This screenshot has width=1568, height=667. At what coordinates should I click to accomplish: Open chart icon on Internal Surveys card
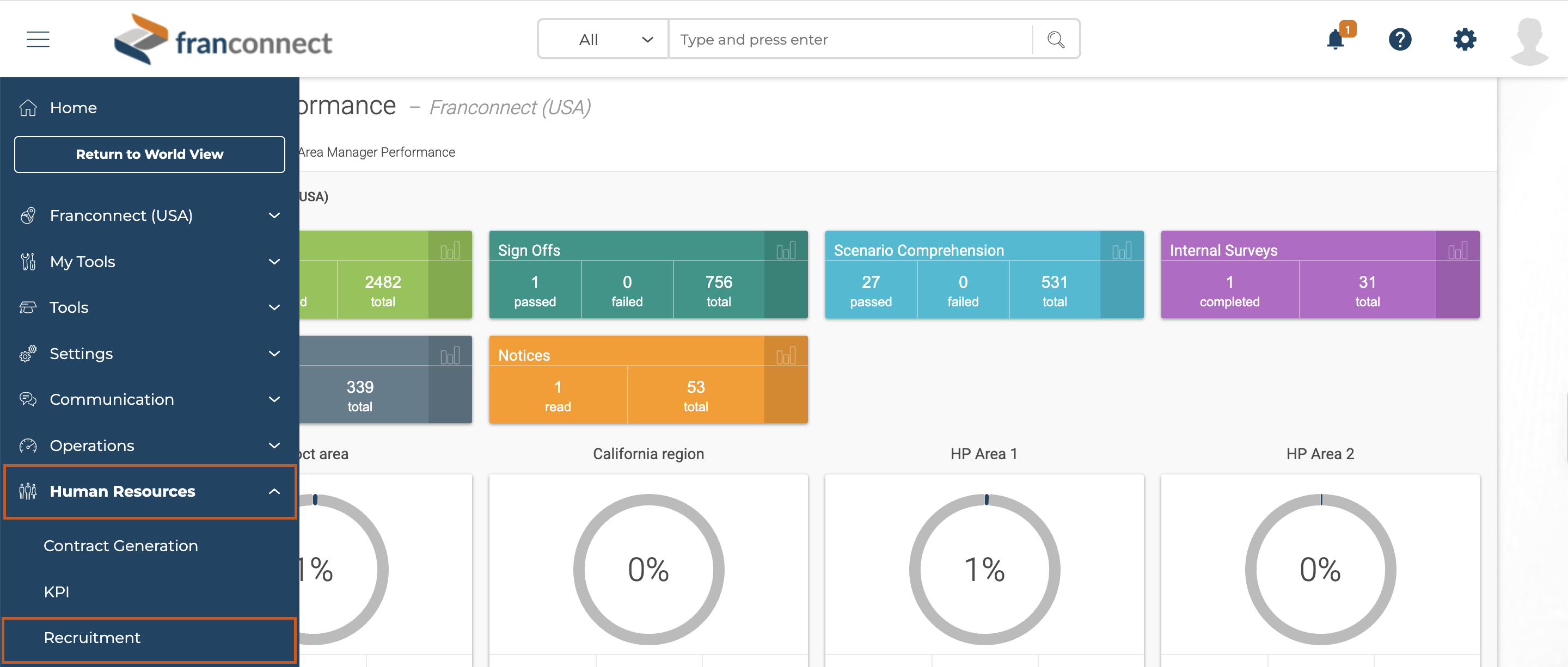(1458, 250)
